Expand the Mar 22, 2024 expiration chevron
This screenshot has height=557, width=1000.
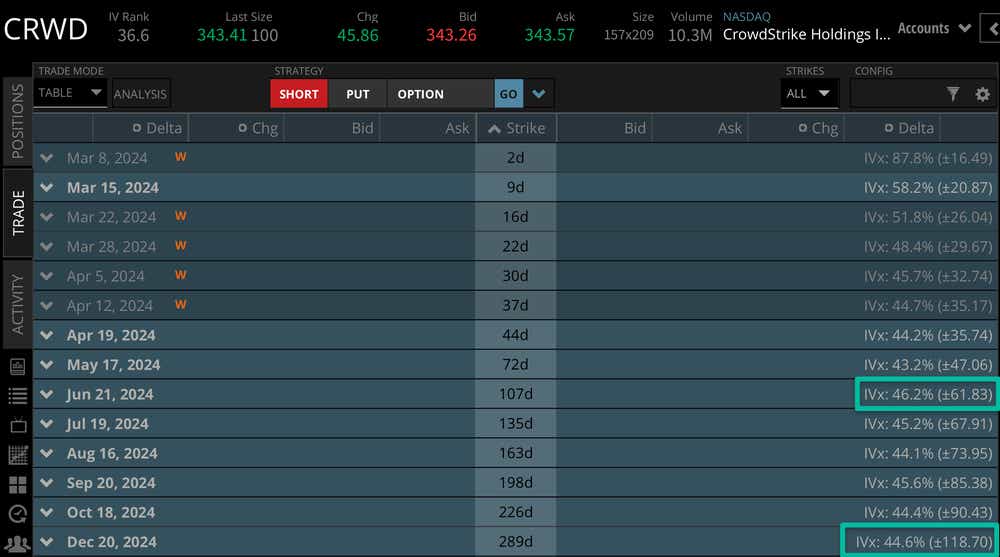(47, 217)
